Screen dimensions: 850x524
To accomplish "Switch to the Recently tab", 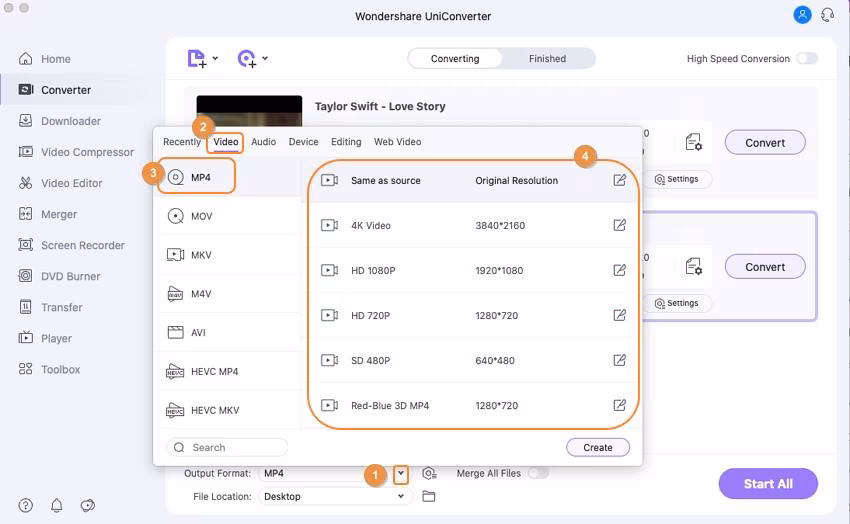I will tap(182, 141).
